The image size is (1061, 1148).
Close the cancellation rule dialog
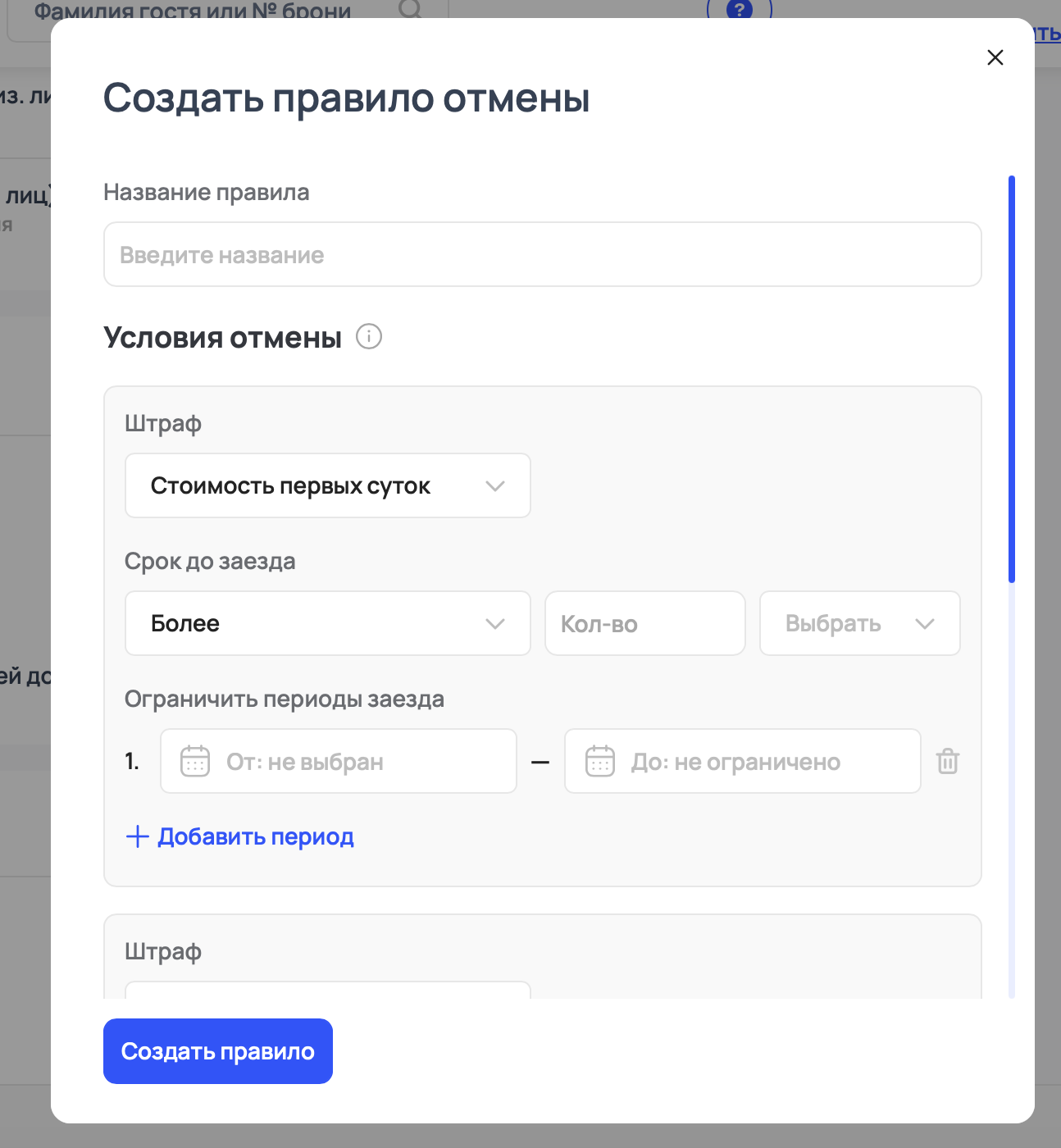click(995, 57)
